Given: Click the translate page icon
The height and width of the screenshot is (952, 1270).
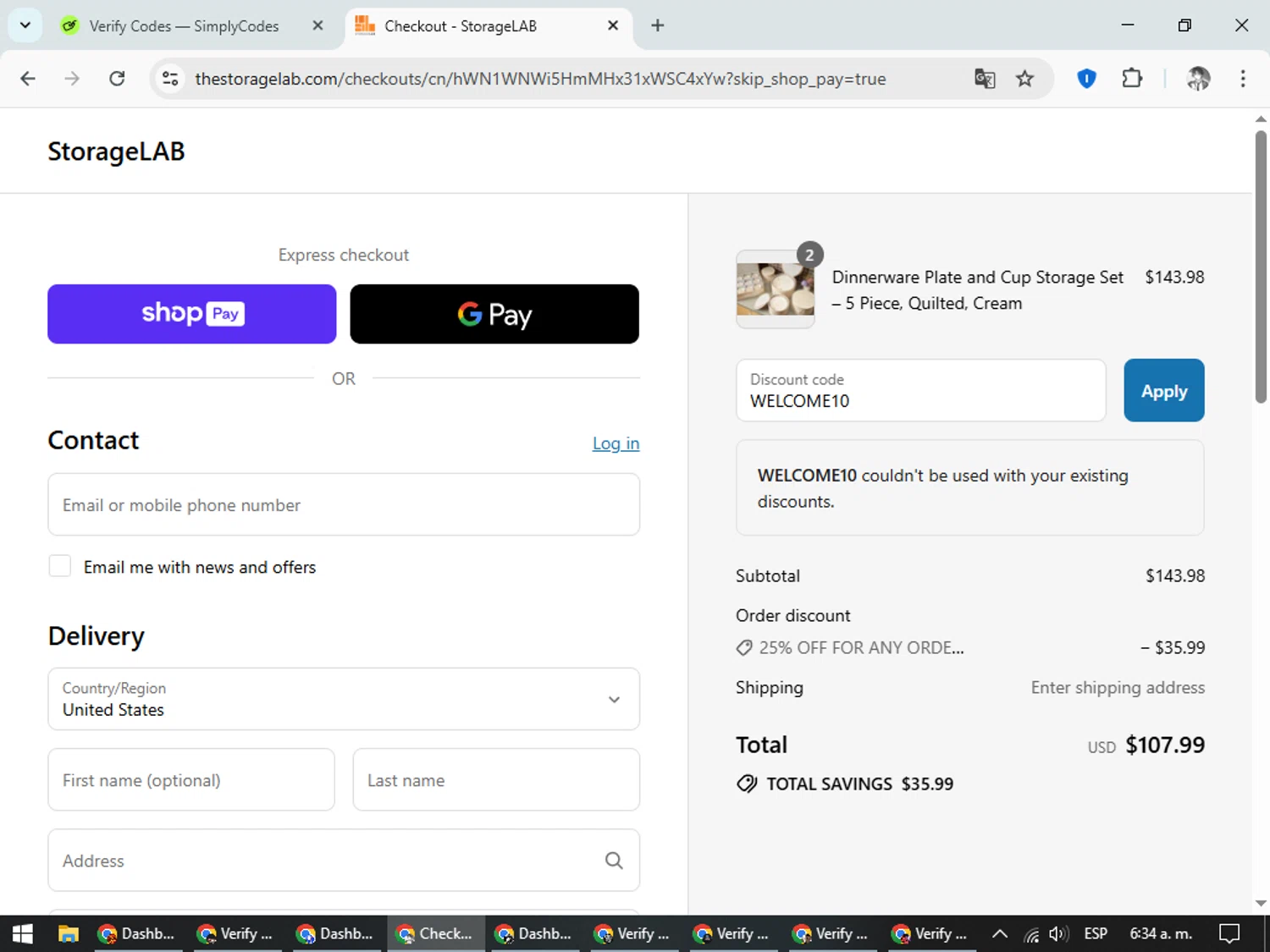Looking at the screenshot, I should tap(985, 79).
